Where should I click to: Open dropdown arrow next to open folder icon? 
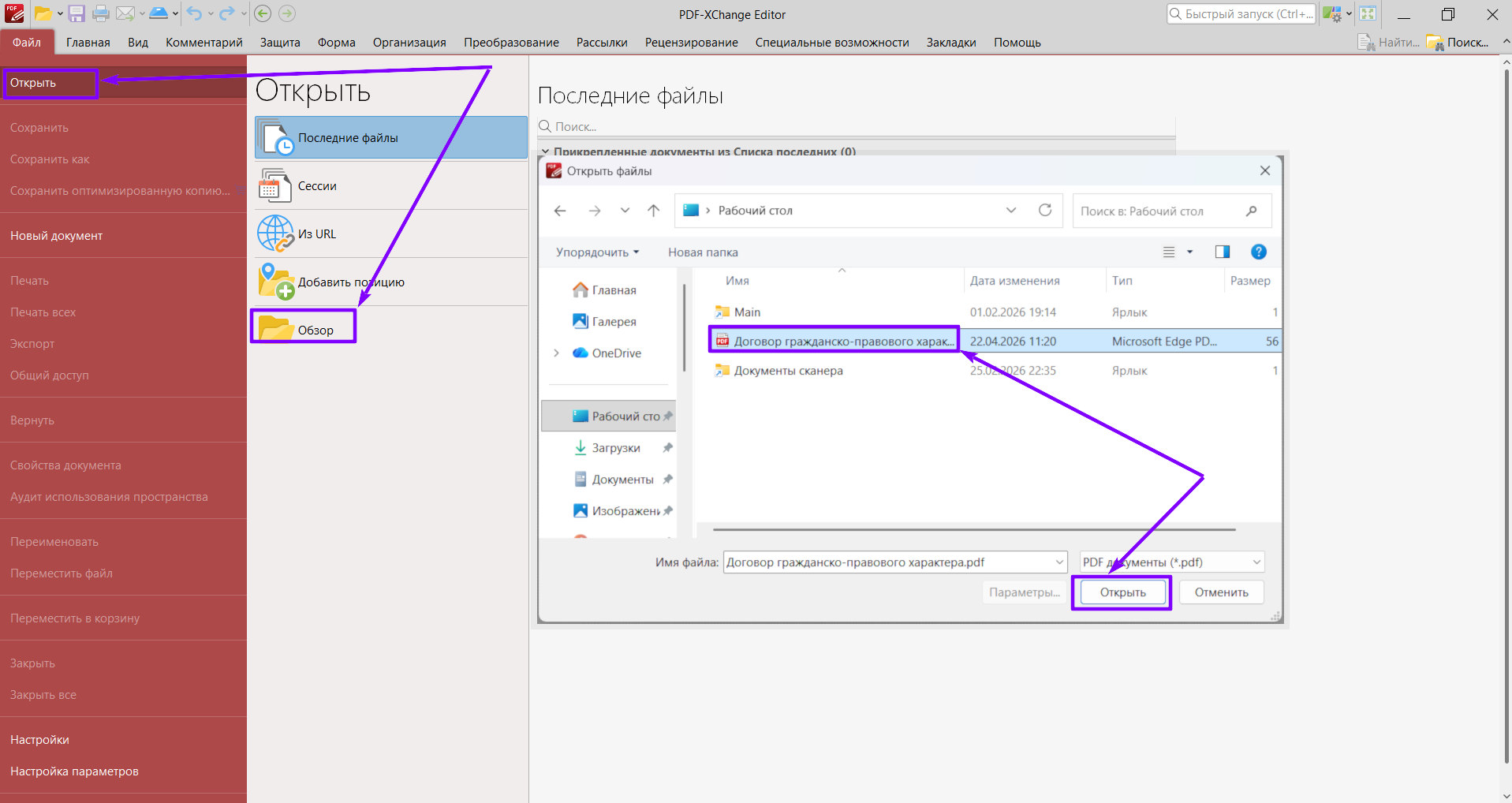tap(60, 13)
